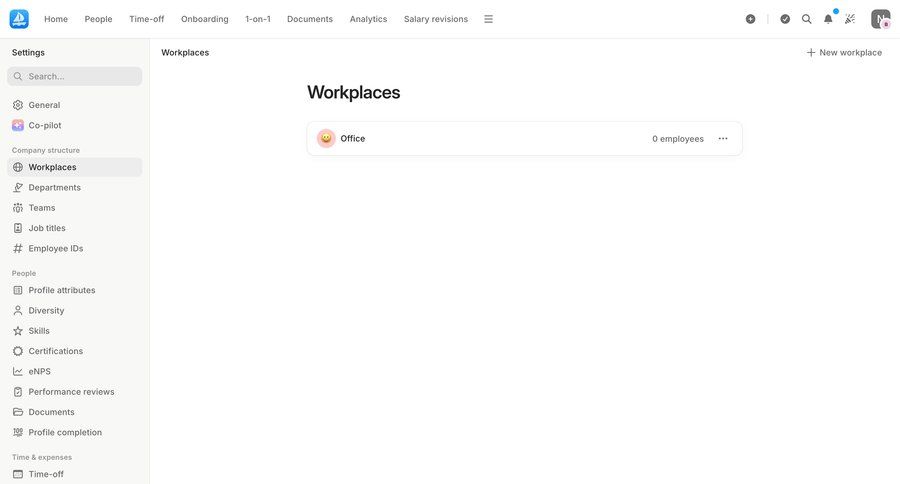Click the Teams sidebar icon
Viewport: 900px width, 484px height.
[x=18, y=208]
